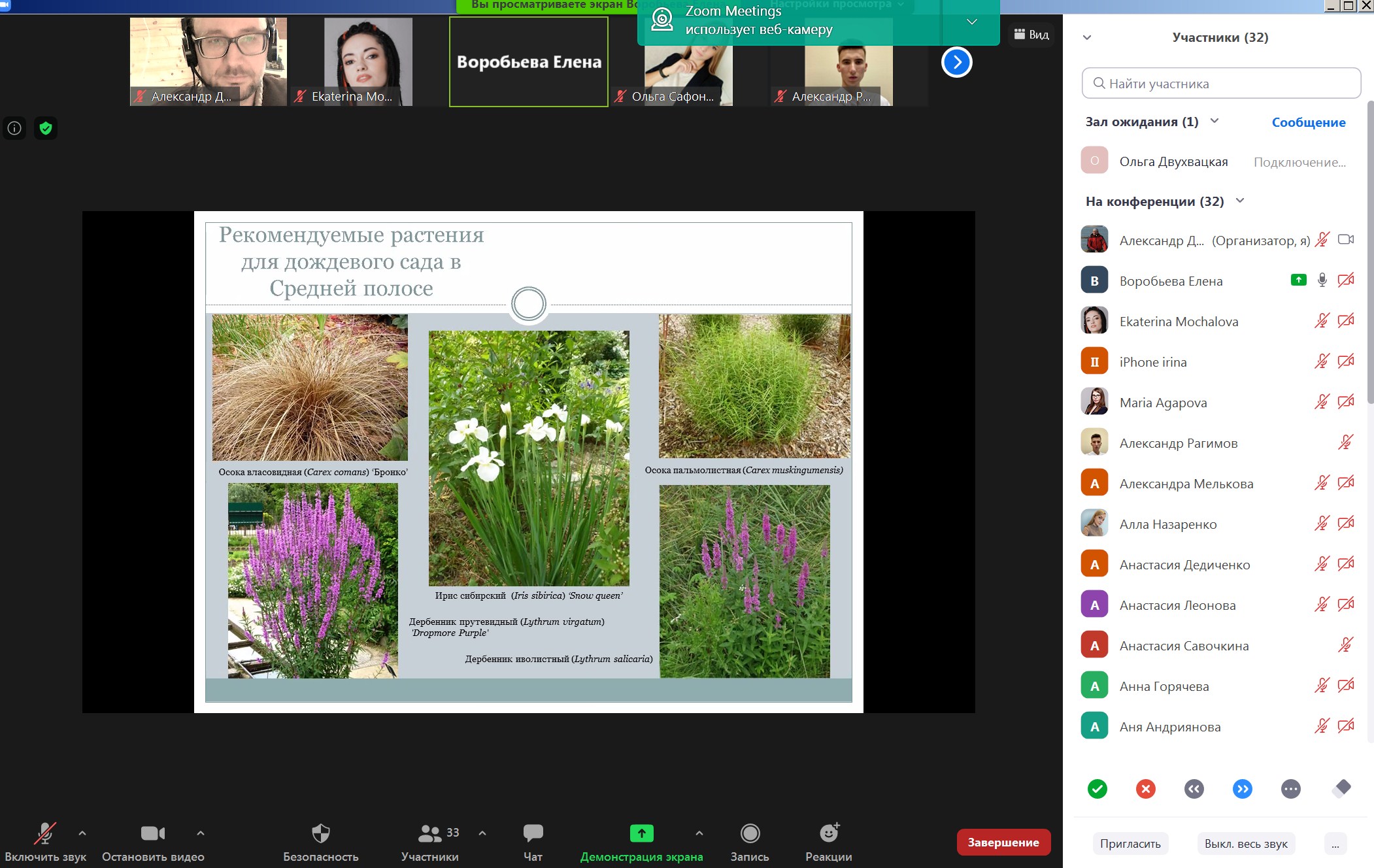Collapse the На конференции section
The image size is (1374, 868).
(x=1240, y=201)
